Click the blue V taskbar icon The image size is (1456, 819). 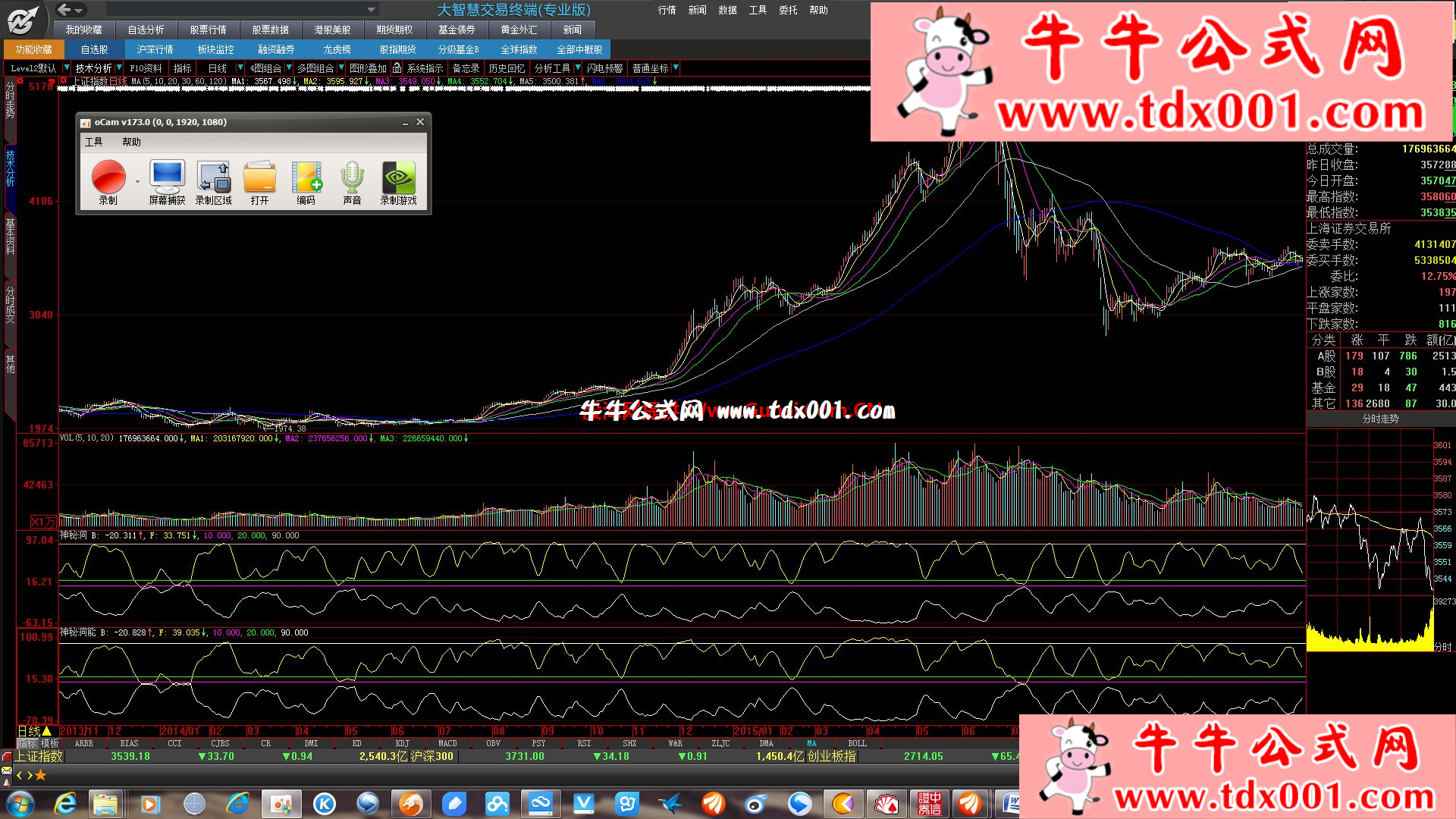tap(584, 803)
